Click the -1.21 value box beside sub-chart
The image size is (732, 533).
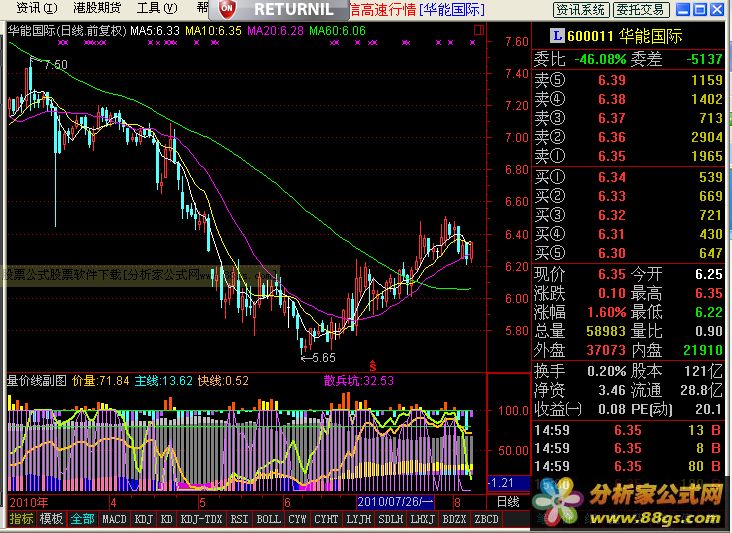(x=508, y=483)
